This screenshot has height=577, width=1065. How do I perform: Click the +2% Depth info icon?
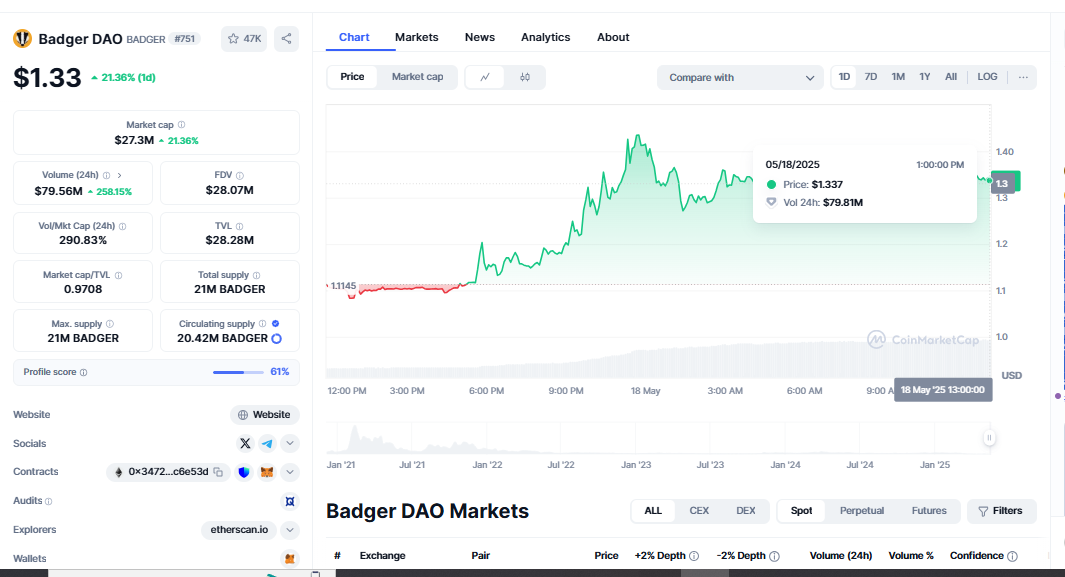694,556
